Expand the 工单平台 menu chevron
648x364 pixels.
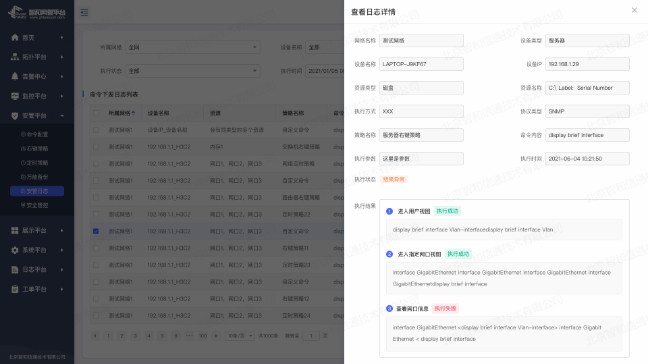click(62, 289)
